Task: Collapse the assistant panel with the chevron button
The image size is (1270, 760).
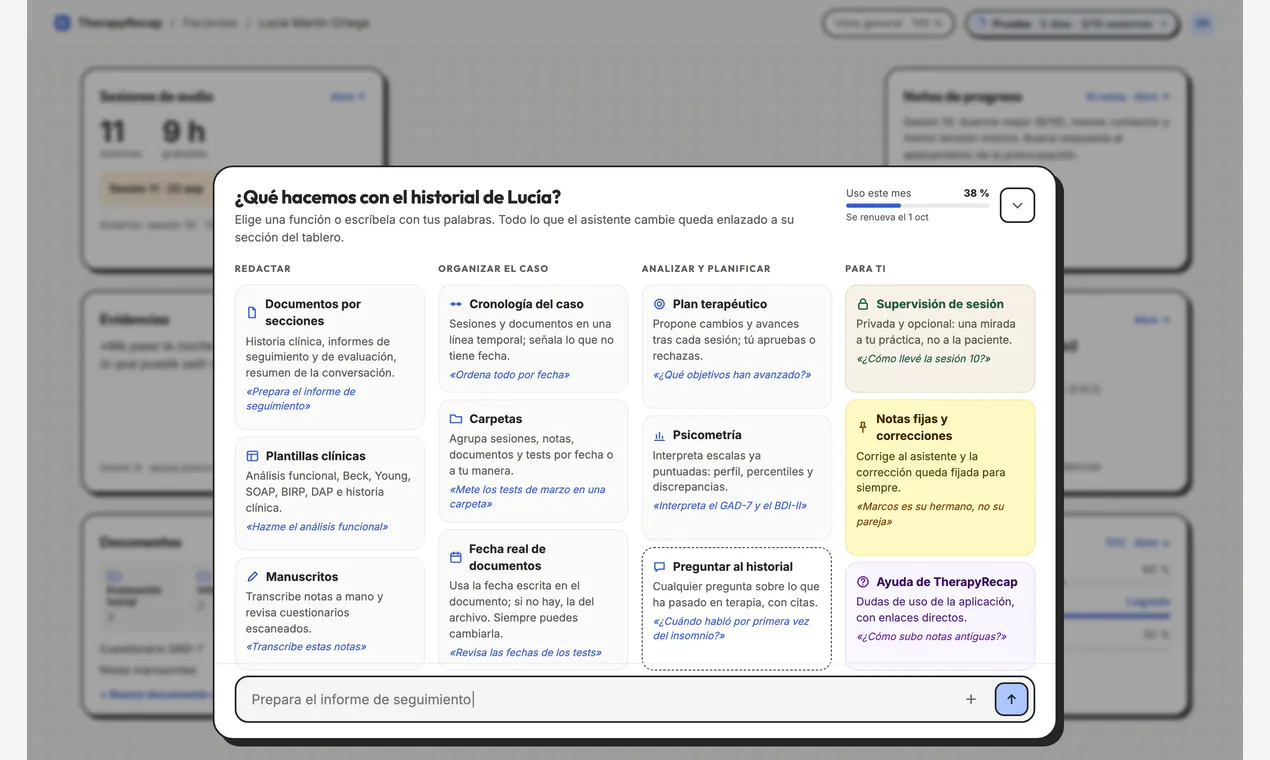Action: pyautogui.click(x=1017, y=205)
